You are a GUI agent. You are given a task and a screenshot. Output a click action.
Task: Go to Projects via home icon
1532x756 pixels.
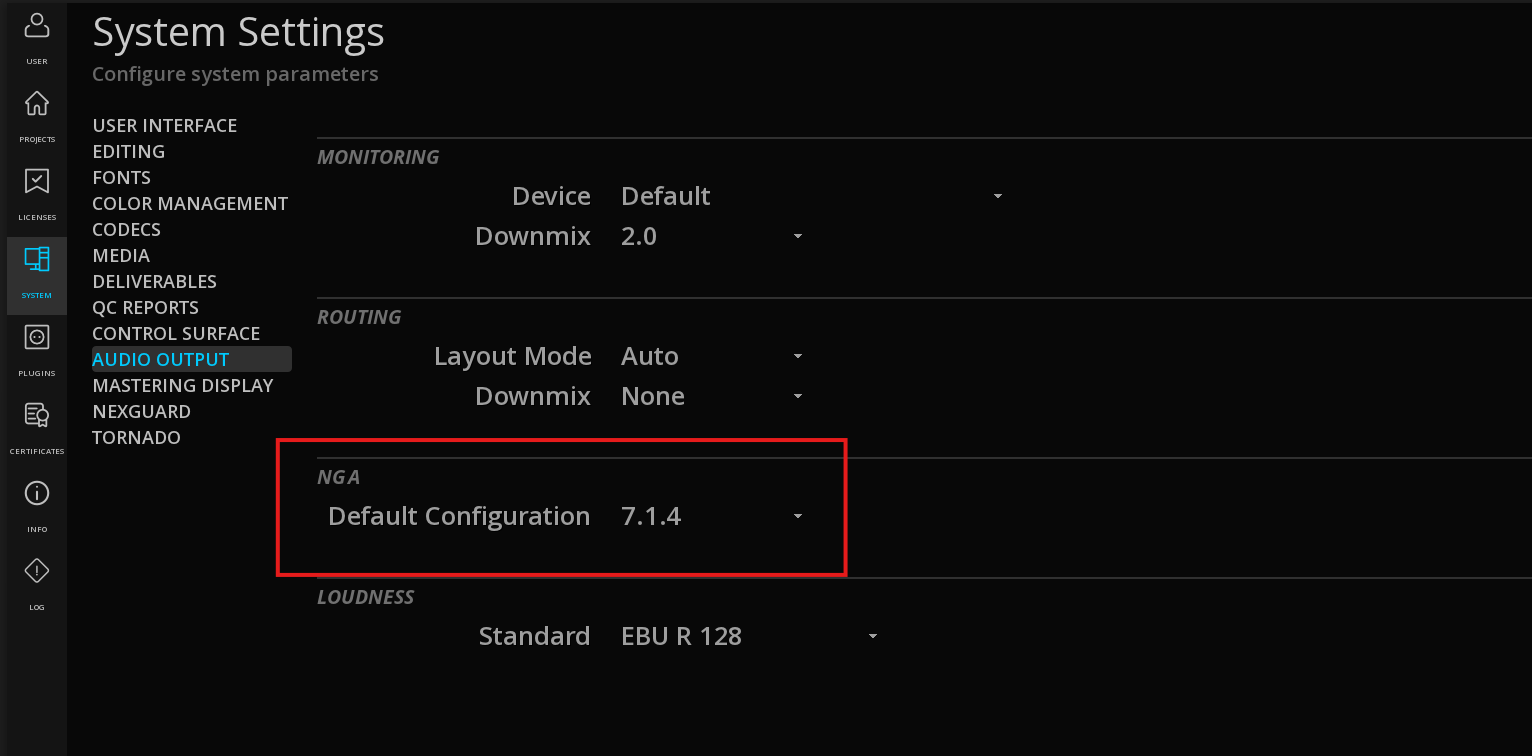coord(36,114)
